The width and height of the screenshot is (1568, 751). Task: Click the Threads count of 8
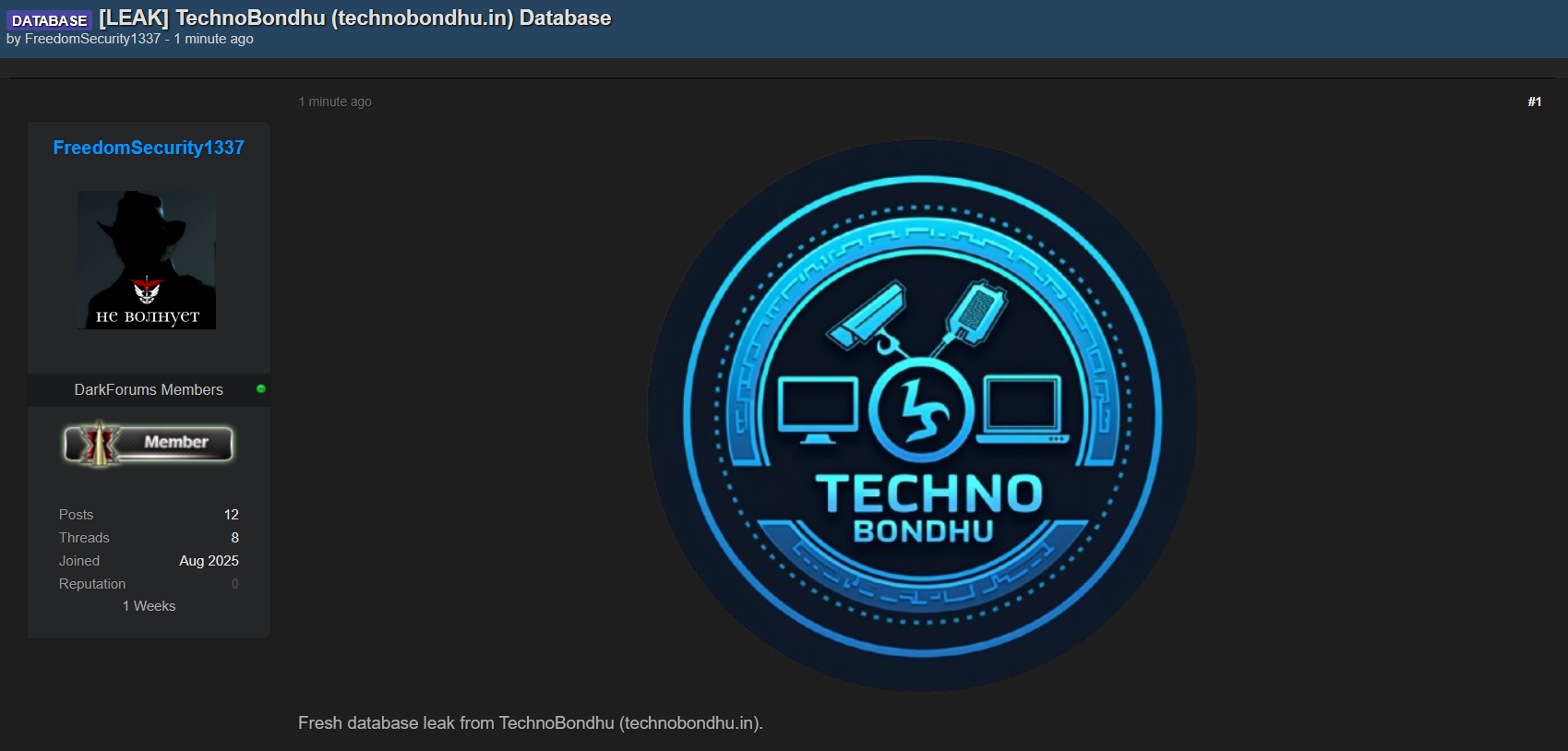234,538
